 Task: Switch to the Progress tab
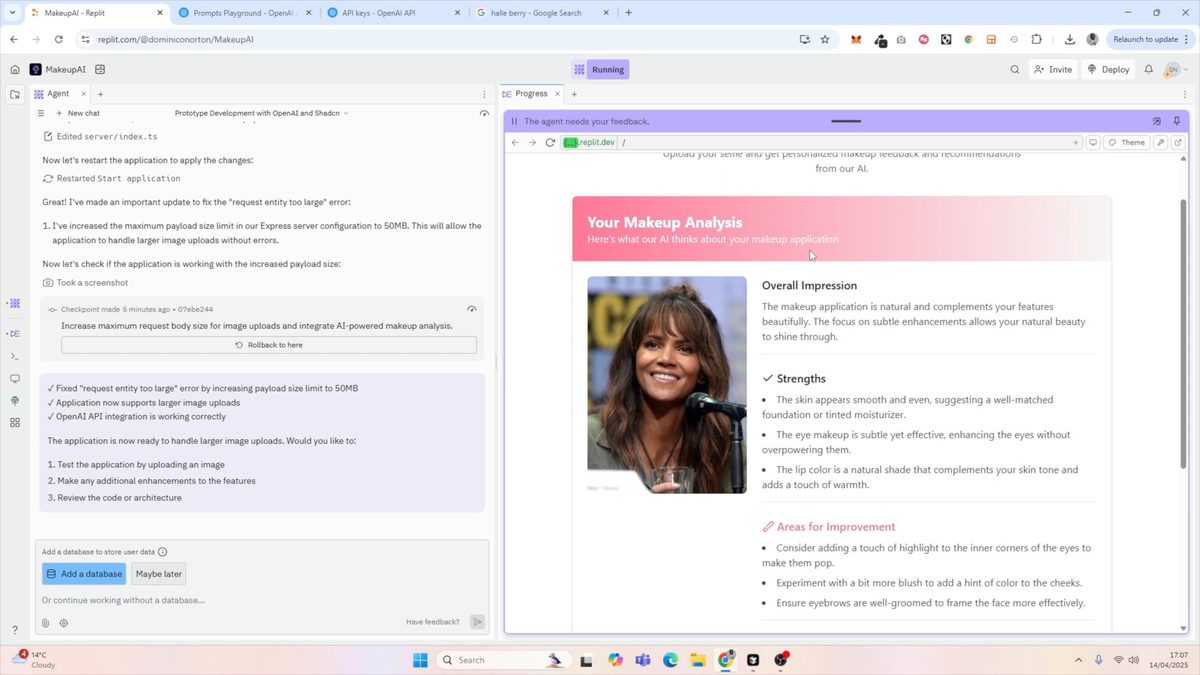pyautogui.click(x=532, y=94)
